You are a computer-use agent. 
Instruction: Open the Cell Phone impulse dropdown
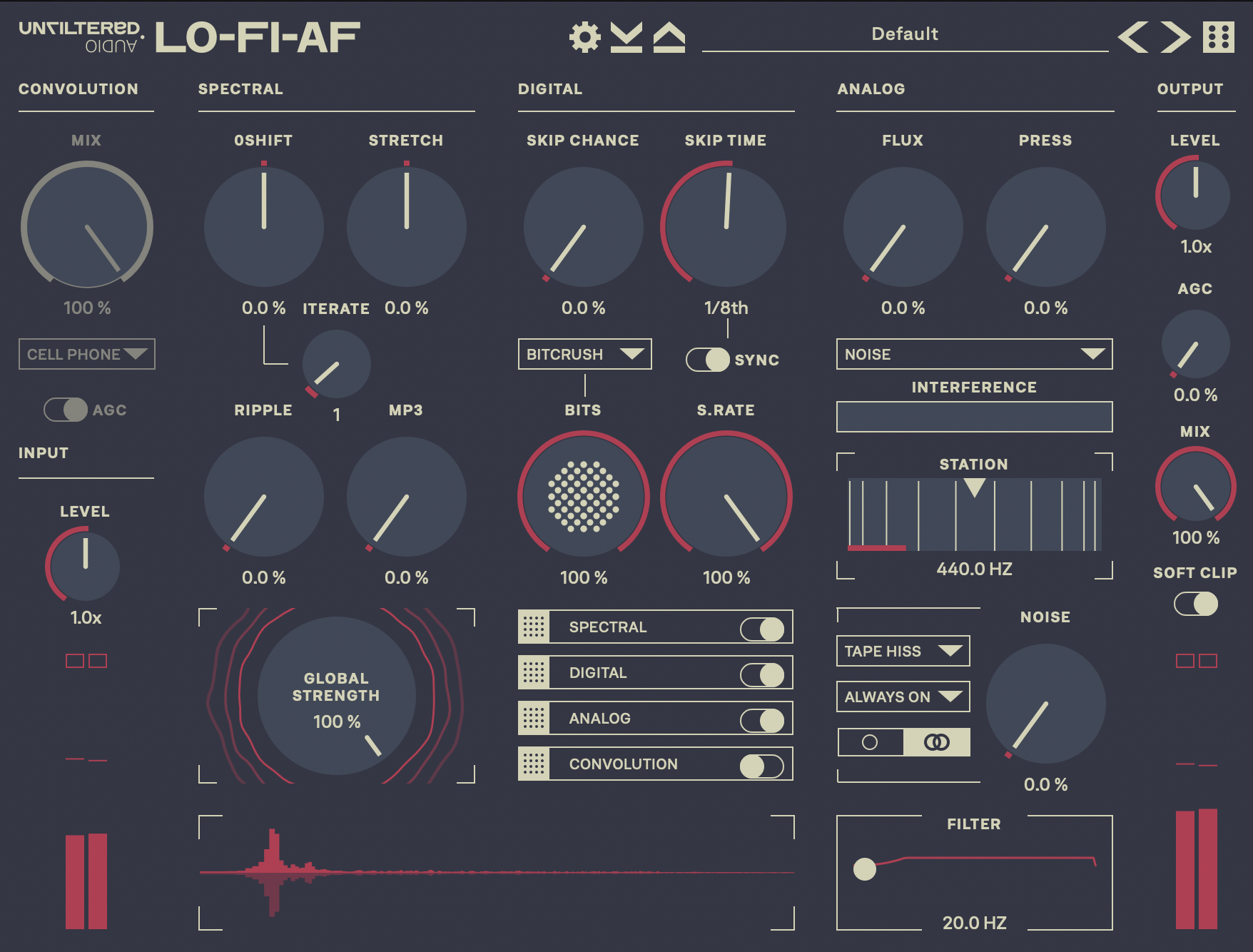pyautogui.click(x=87, y=354)
